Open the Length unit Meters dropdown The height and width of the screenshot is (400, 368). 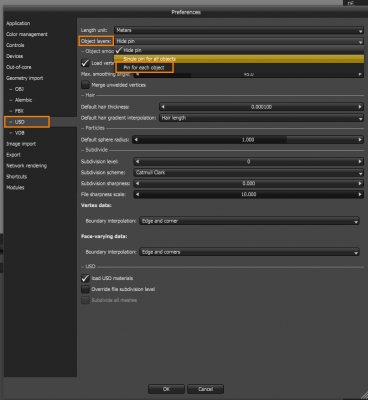(x=239, y=30)
